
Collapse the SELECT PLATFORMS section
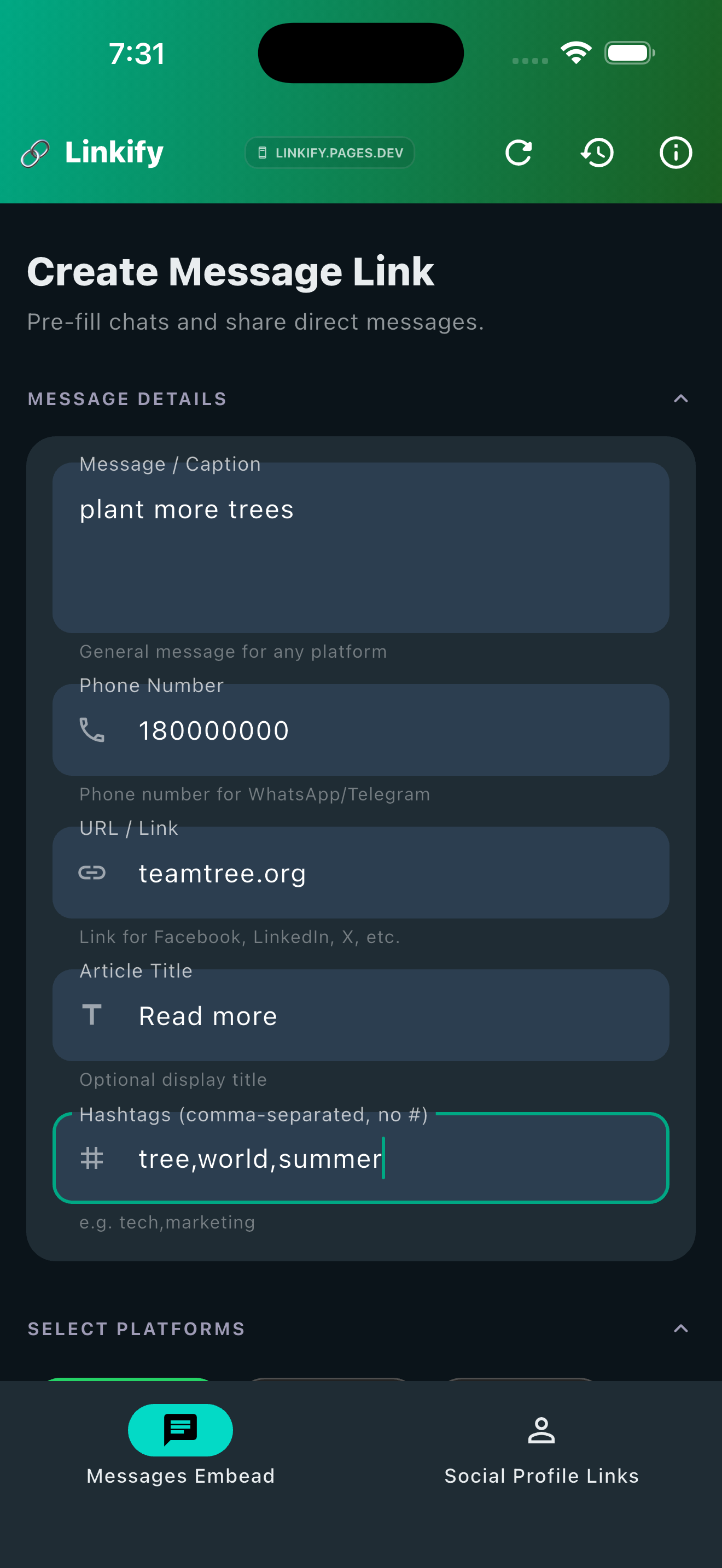[x=681, y=1329]
